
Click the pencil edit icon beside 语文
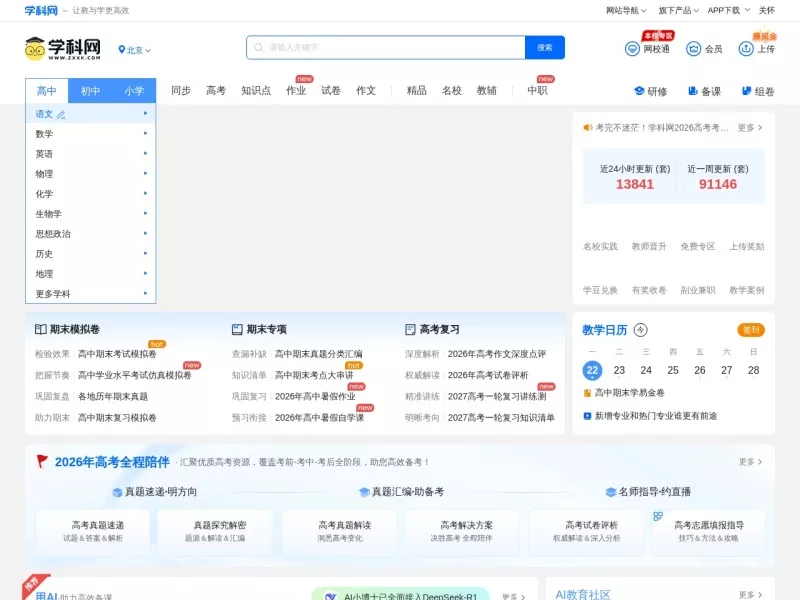click(x=61, y=115)
